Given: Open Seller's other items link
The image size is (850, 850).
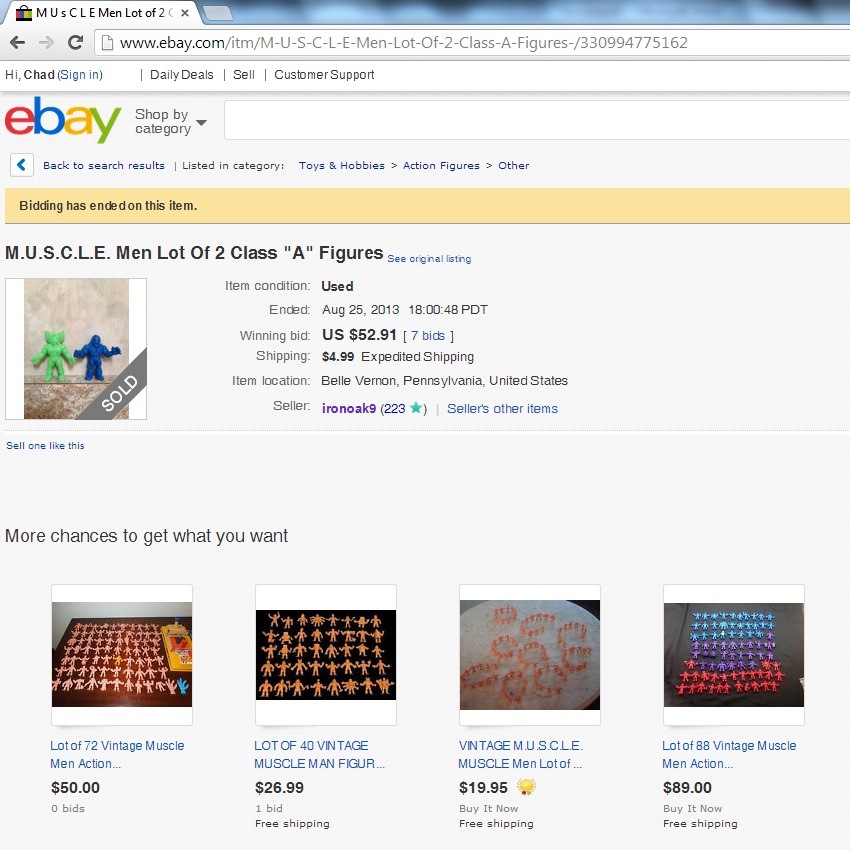Looking at the screenshot, I should [502, 408].
